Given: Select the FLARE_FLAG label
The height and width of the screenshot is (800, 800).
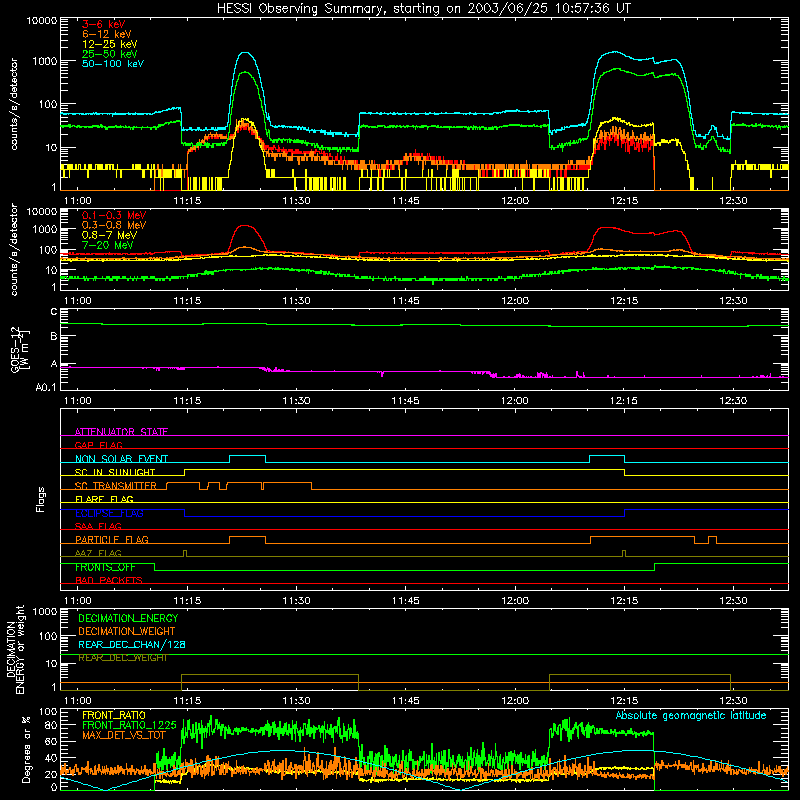Looking at the screenshot, I should point(104,499).
